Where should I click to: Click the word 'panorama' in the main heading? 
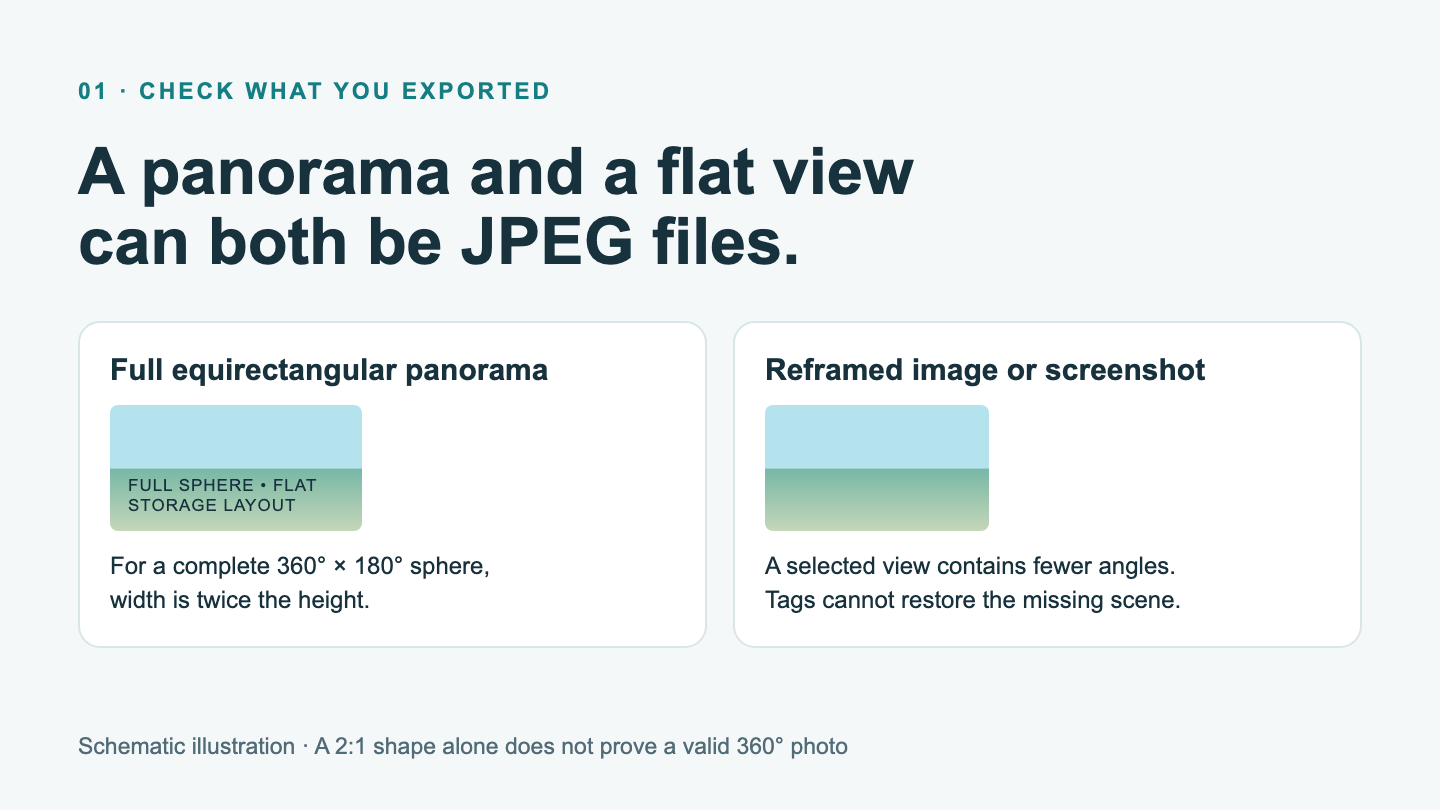(295, 174)
